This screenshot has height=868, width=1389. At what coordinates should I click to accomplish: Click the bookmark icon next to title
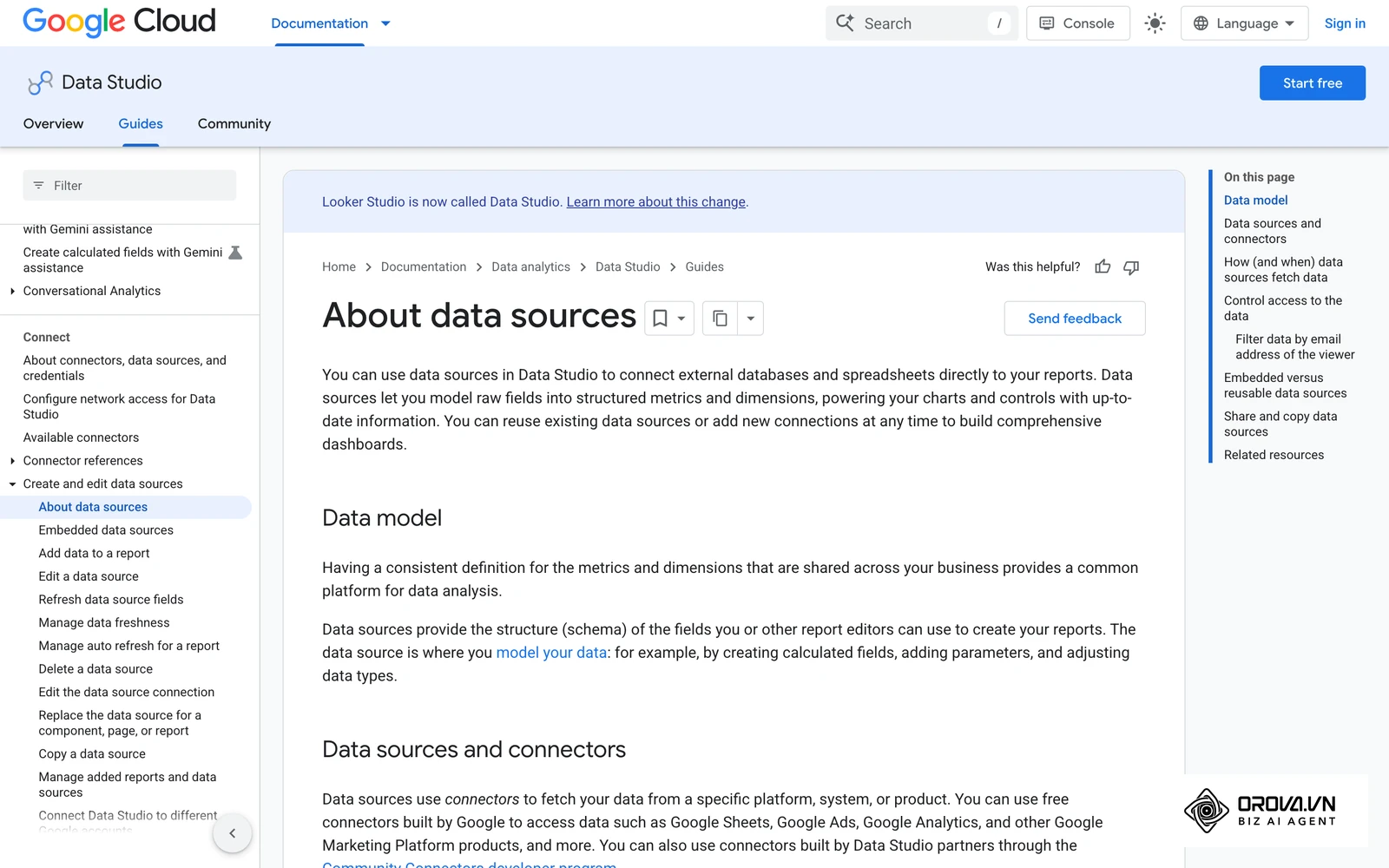(660, 319)
